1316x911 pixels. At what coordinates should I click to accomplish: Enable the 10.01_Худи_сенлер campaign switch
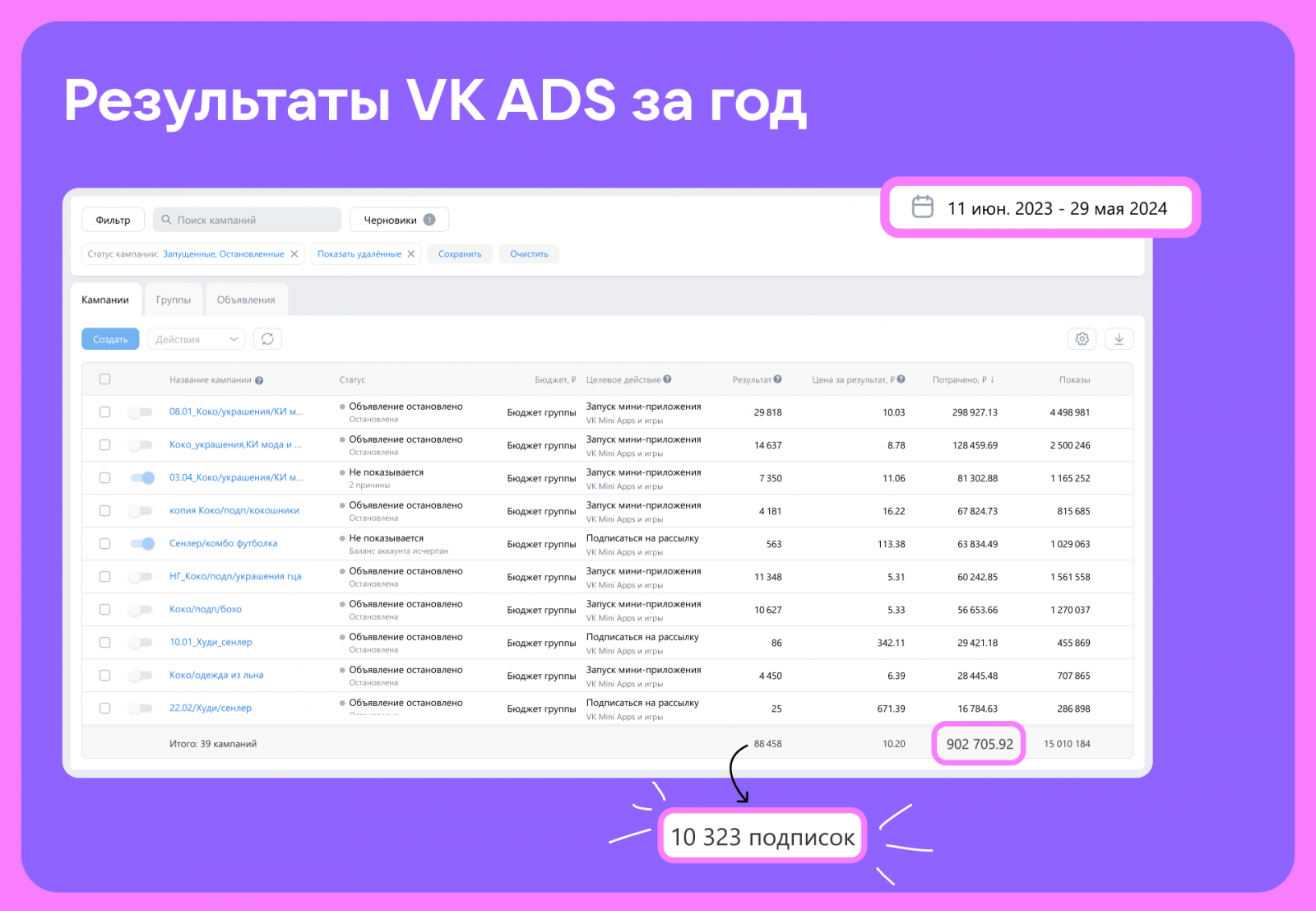pos(141,642)
